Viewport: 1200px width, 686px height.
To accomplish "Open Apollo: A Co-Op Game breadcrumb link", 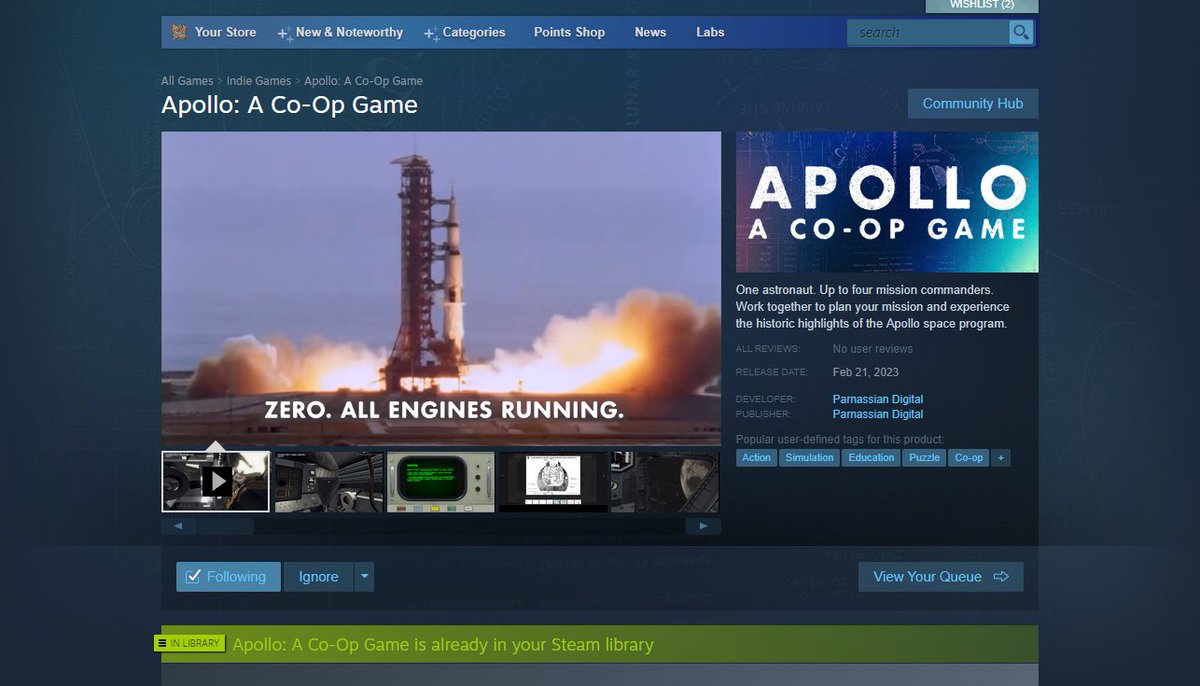I will pos(363,81).
